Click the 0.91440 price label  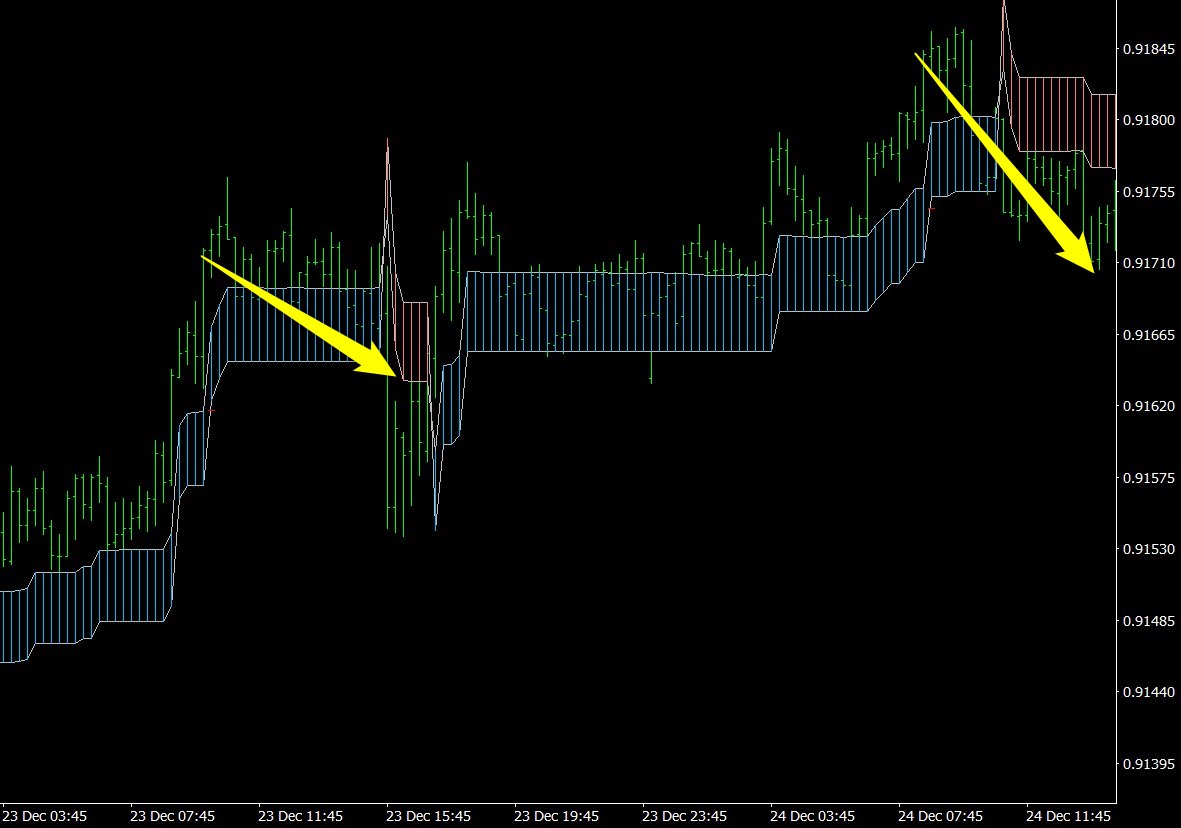pyautogui.click(x=1149, y=692)
